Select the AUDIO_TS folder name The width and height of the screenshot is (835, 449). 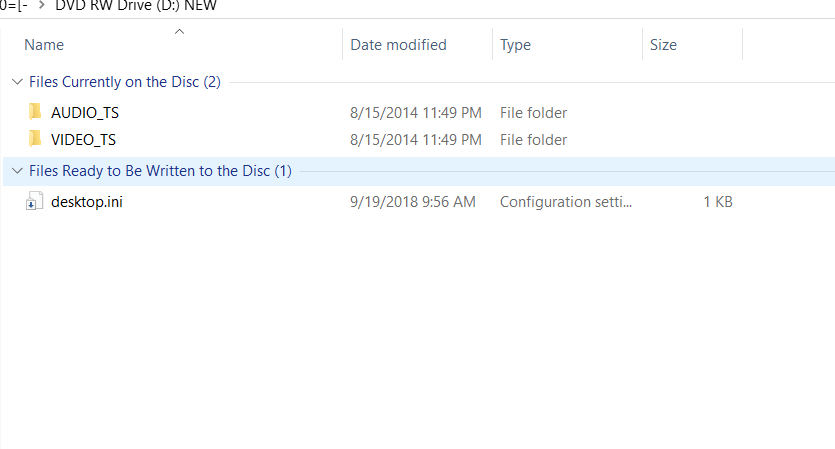point(85,113)
